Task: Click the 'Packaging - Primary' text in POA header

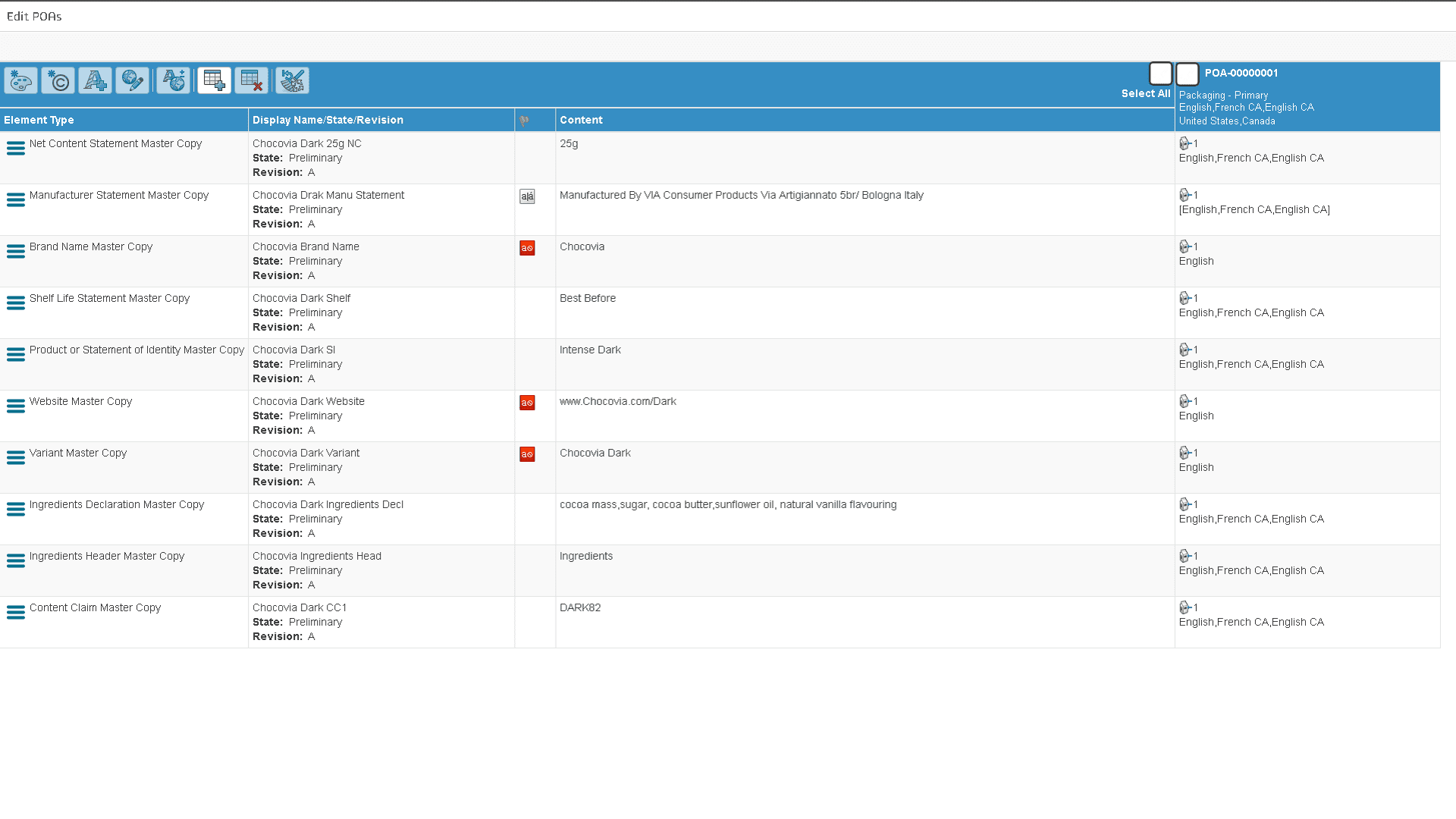Action: pos(1223,95)
